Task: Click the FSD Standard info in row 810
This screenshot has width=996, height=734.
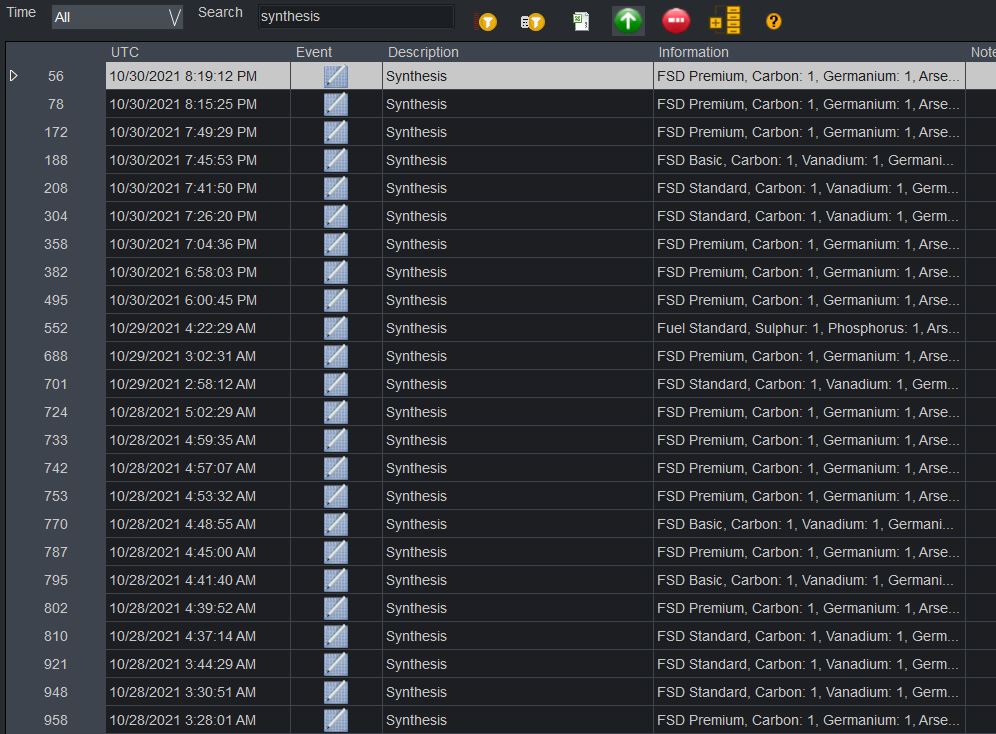Action: click(807, 636)
